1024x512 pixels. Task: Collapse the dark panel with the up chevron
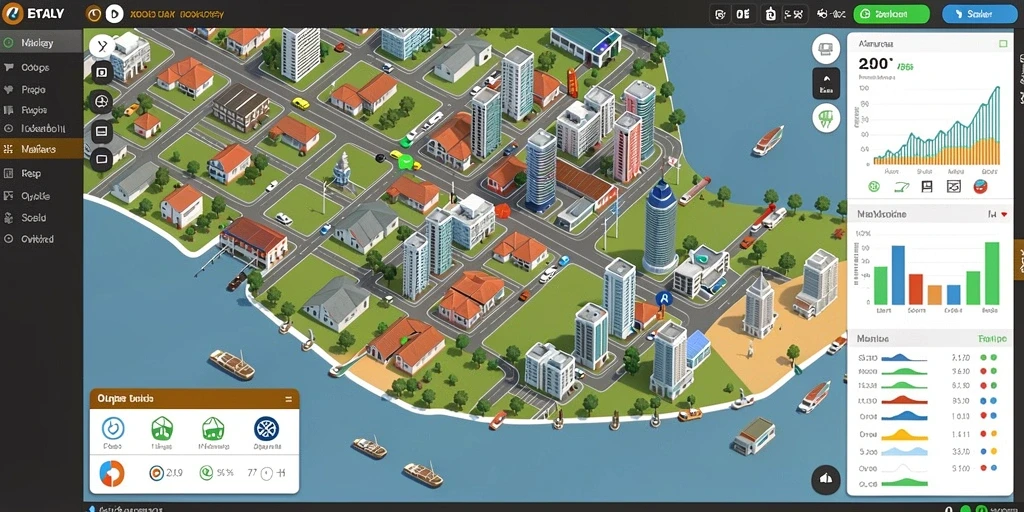[x=825, y=83]
